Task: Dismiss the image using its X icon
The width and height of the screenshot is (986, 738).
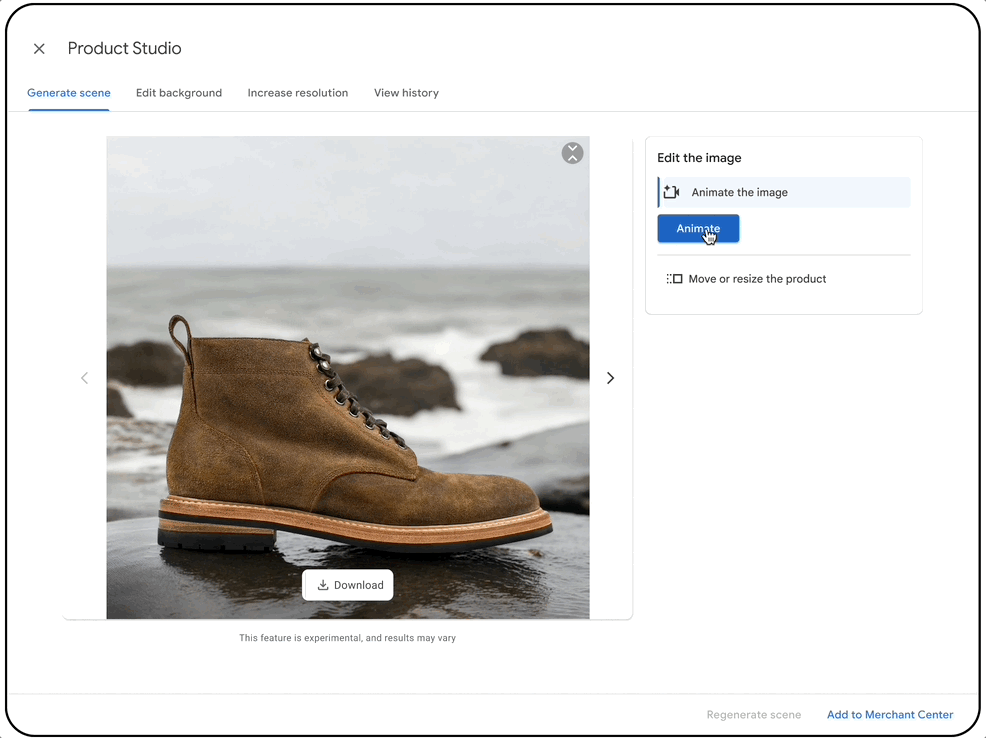Action: (572, 153)
